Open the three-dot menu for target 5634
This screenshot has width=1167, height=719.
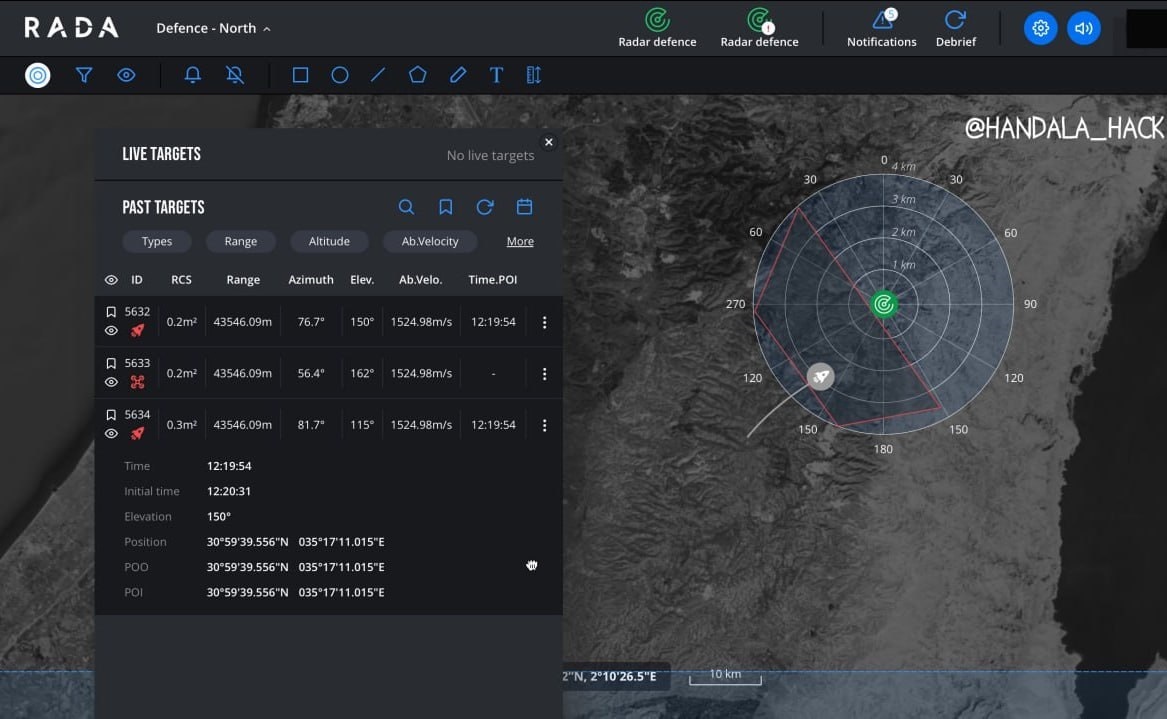(544, 425)
